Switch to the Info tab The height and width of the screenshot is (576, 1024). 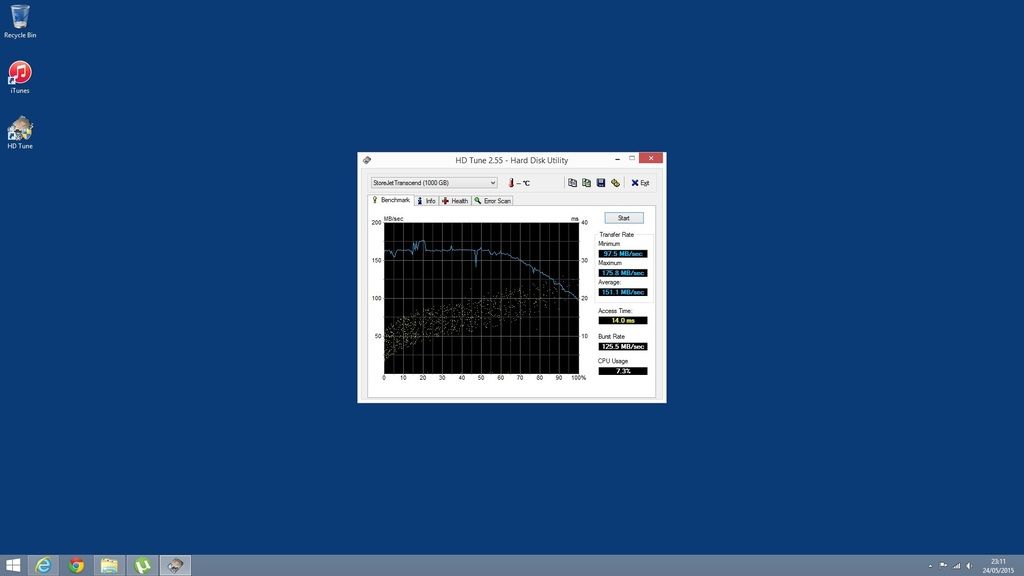pyautogui.click(x=426, y=201)
